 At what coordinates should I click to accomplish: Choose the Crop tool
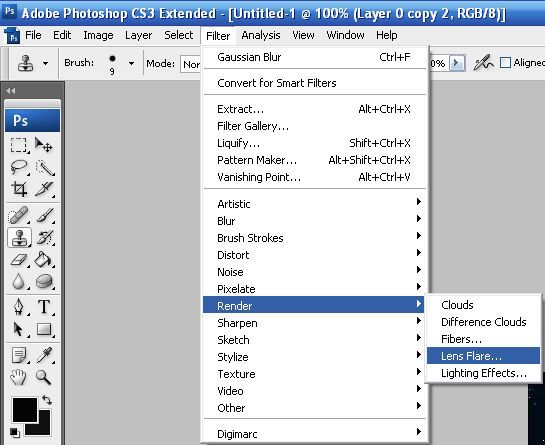point(18,189)
